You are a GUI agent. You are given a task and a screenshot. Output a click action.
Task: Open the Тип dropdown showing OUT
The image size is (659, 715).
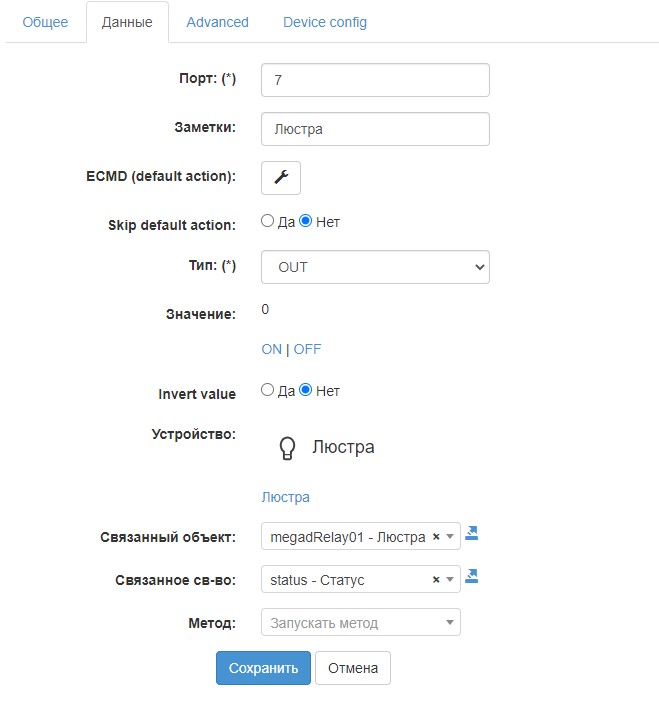tap(375, 267)
